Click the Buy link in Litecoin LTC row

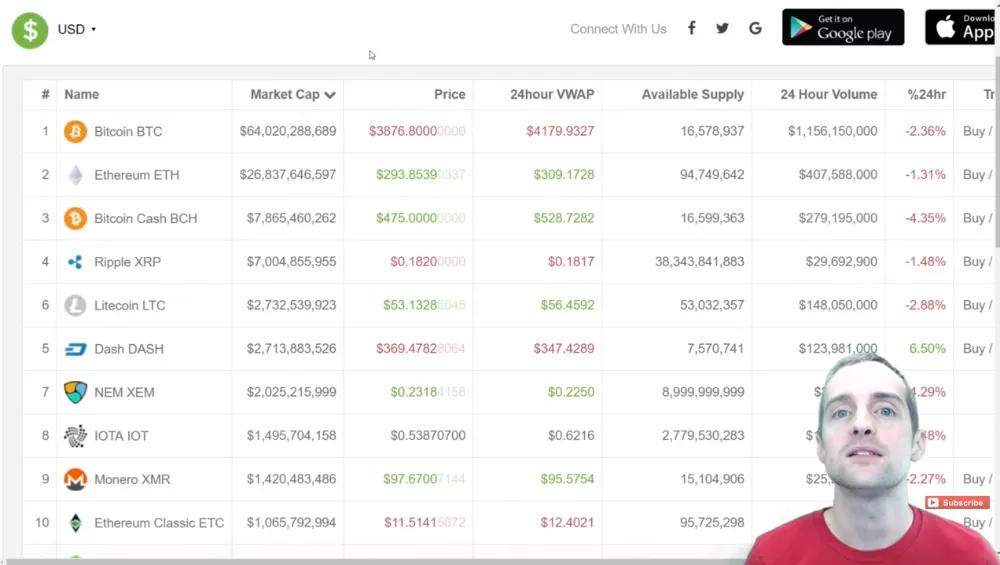(x=974, y=305)
